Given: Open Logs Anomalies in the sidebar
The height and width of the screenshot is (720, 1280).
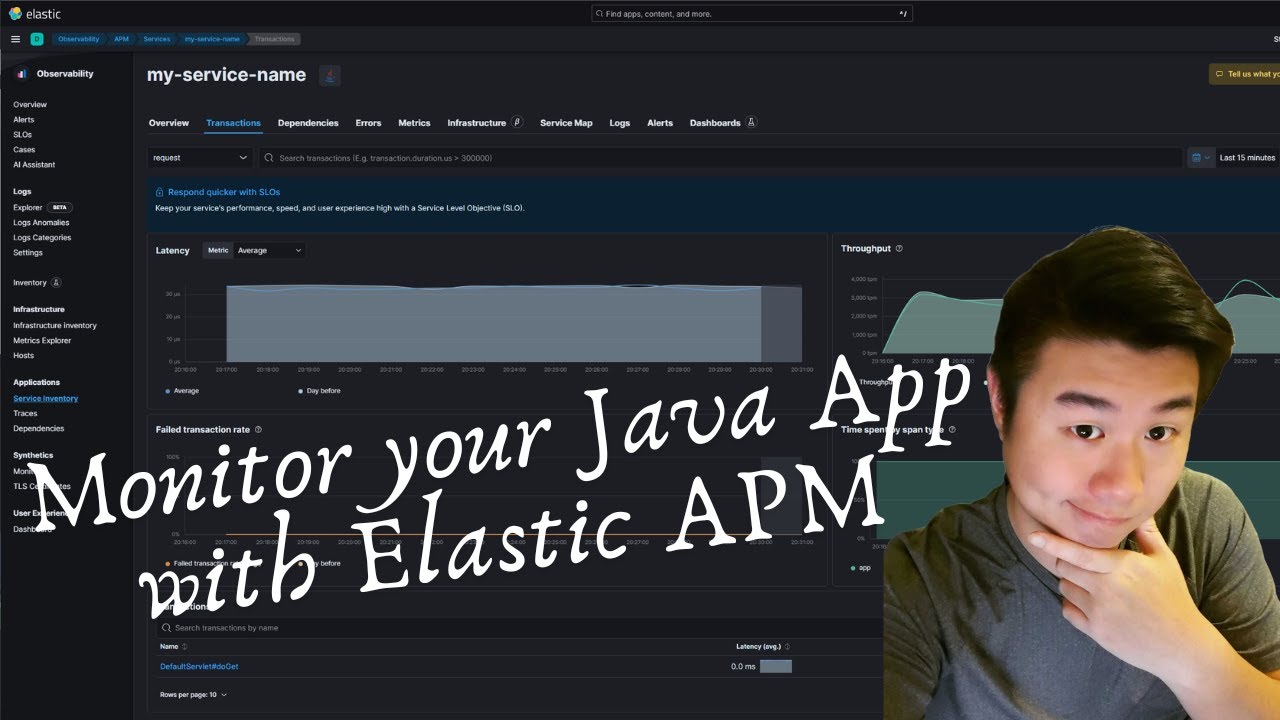Looking at the screenshot, I should click(x=41, y=222).
